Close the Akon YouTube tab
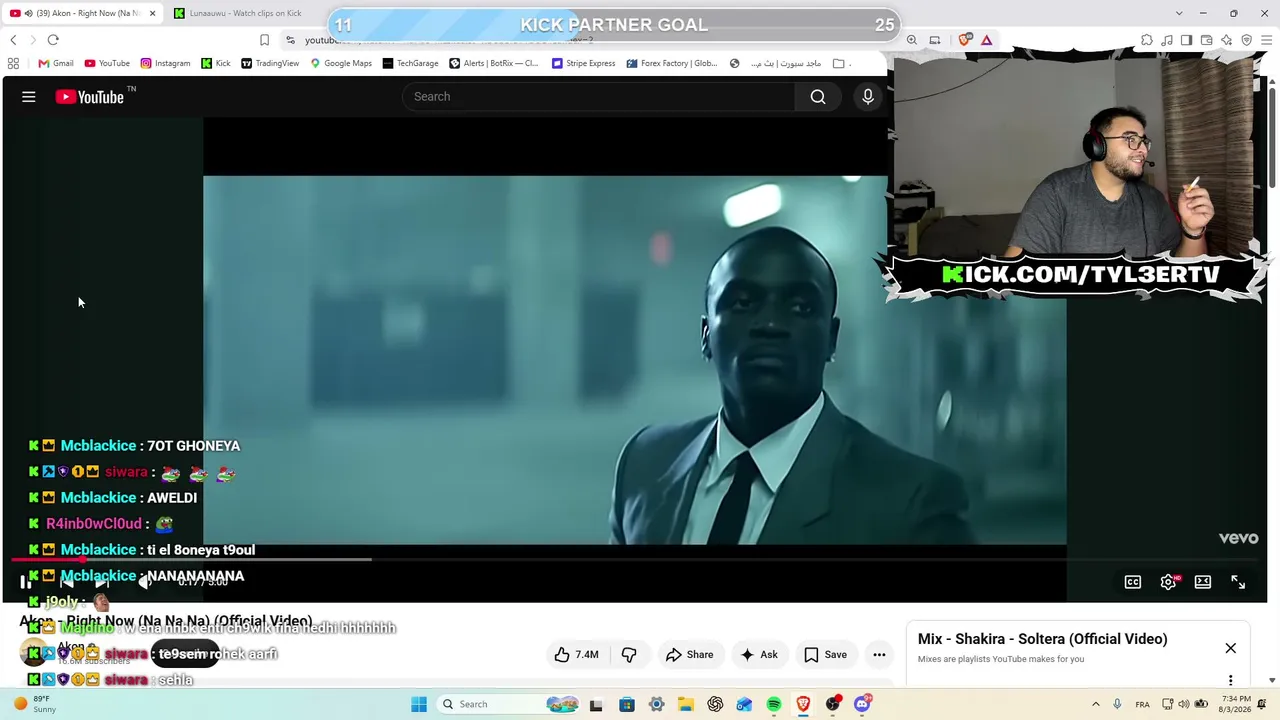 point(153,13)
